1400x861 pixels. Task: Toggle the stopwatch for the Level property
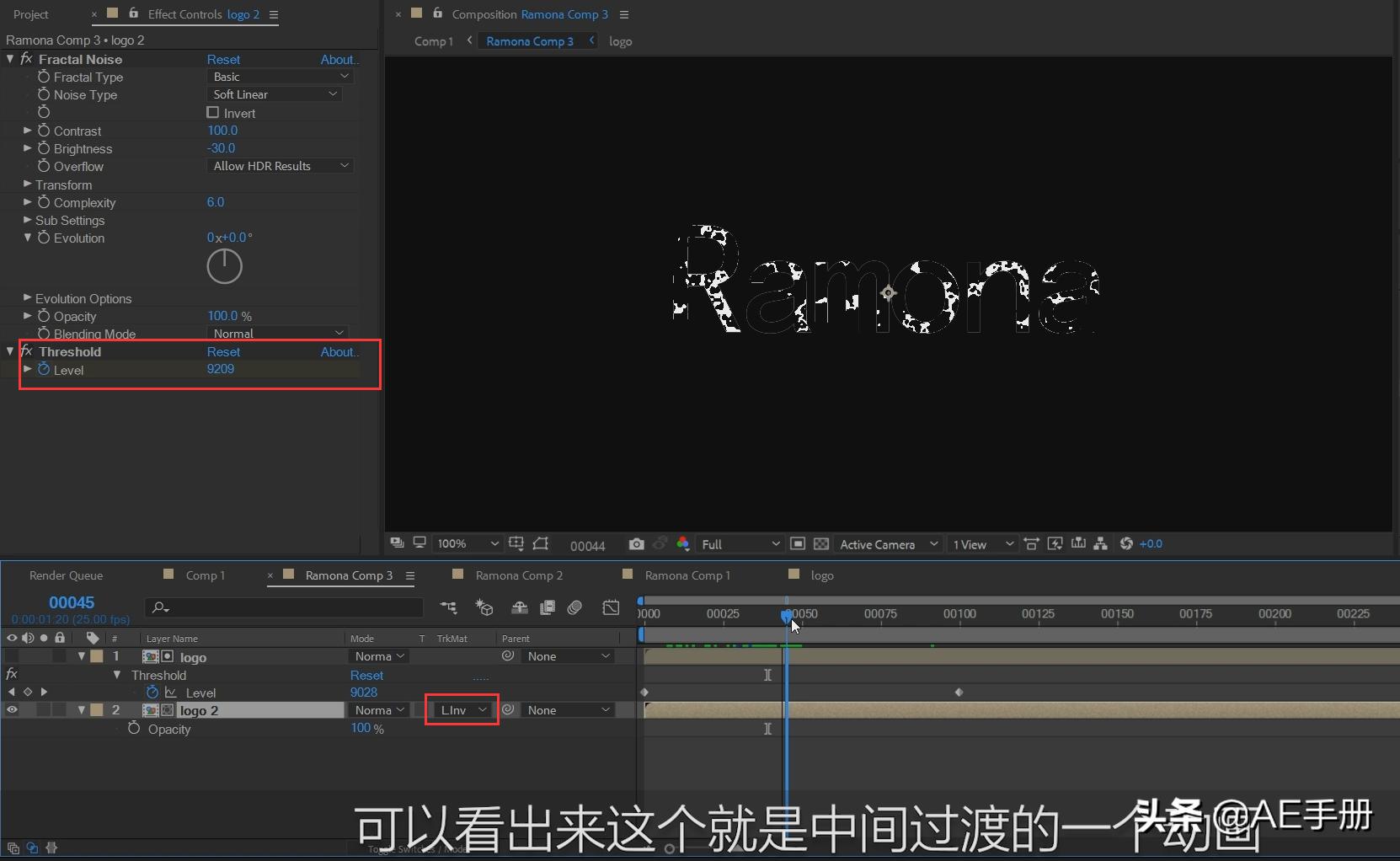coord(44,370)
